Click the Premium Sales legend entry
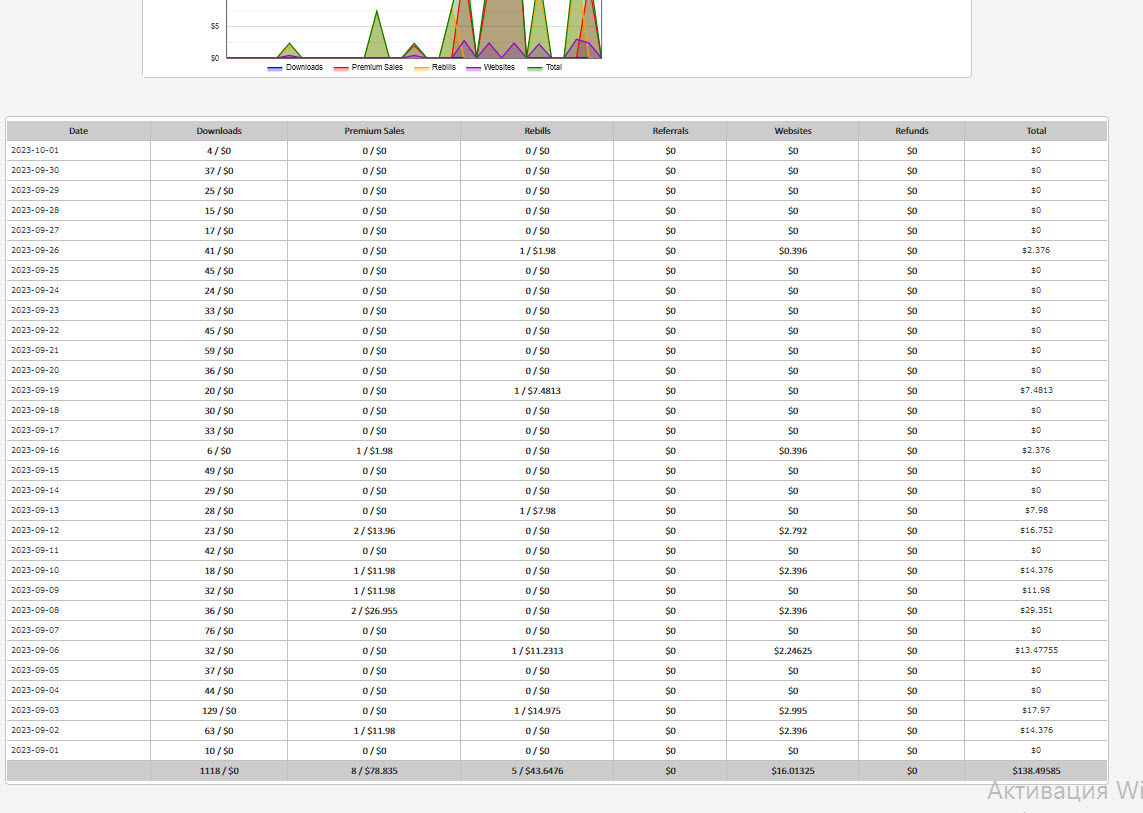The height and width of the screenshot is (813, 1143). coord(368,67)
